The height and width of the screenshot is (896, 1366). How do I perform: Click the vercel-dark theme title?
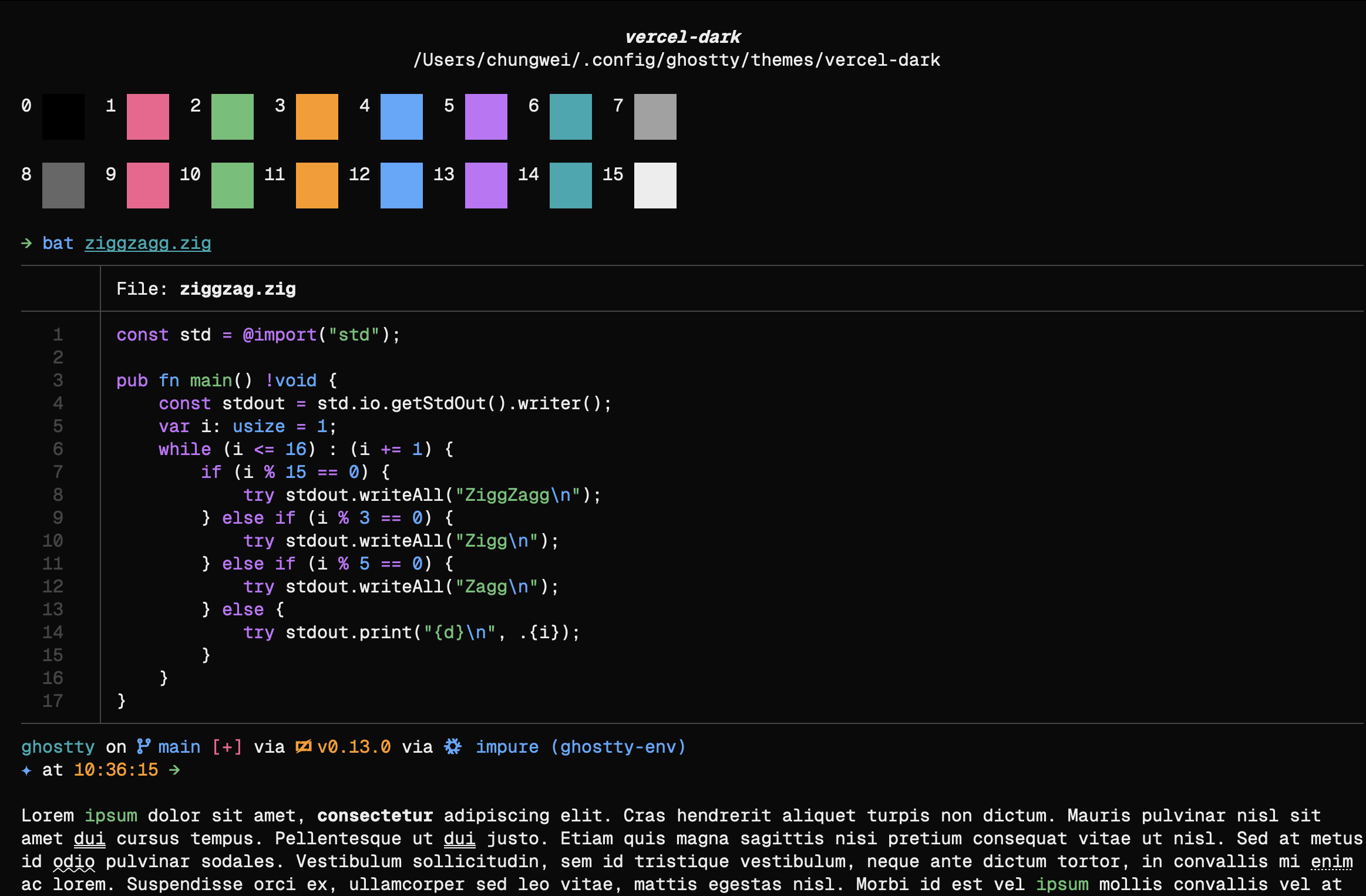click(x=682, y=37)
